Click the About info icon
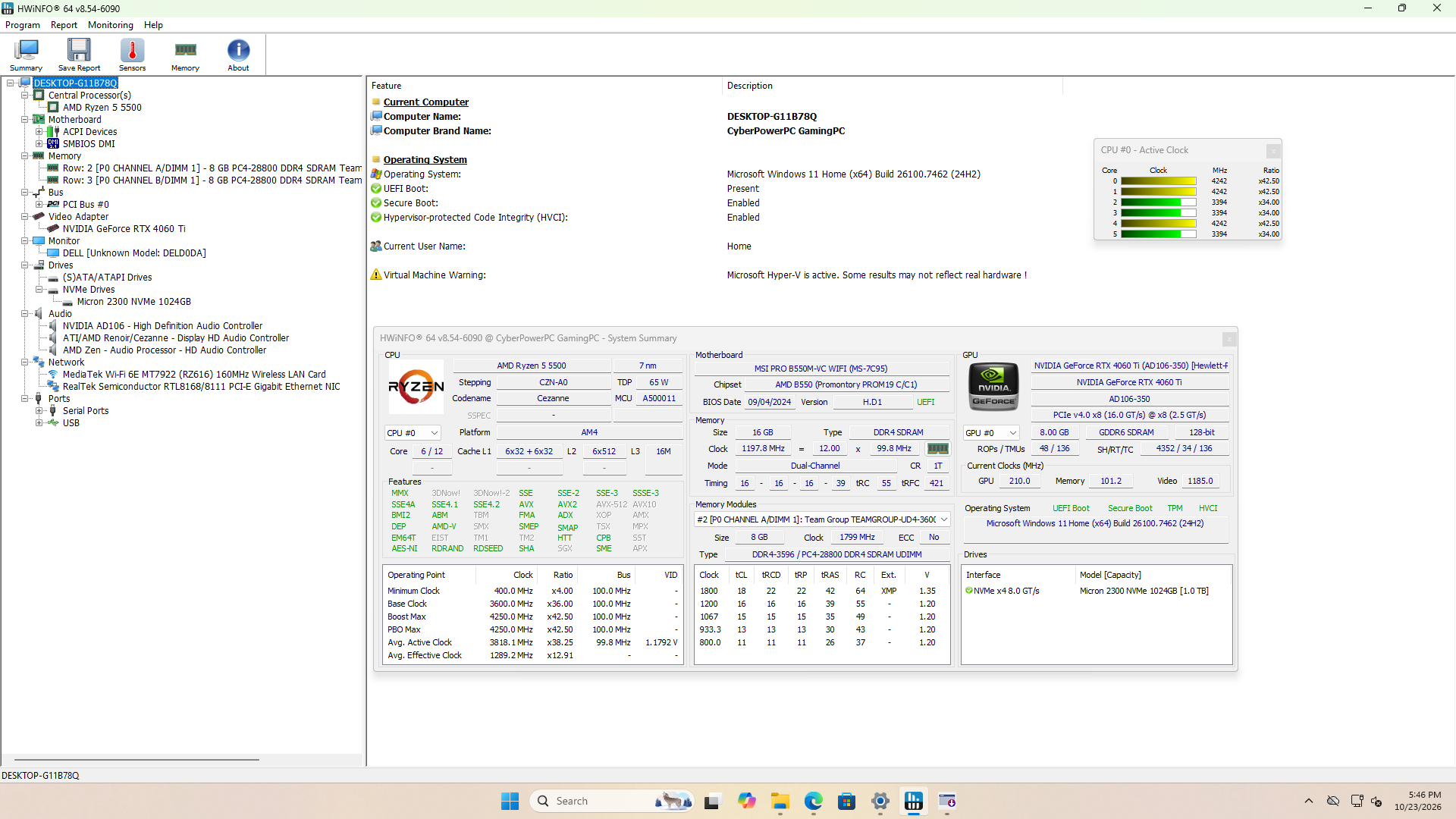 coord(238,55)
